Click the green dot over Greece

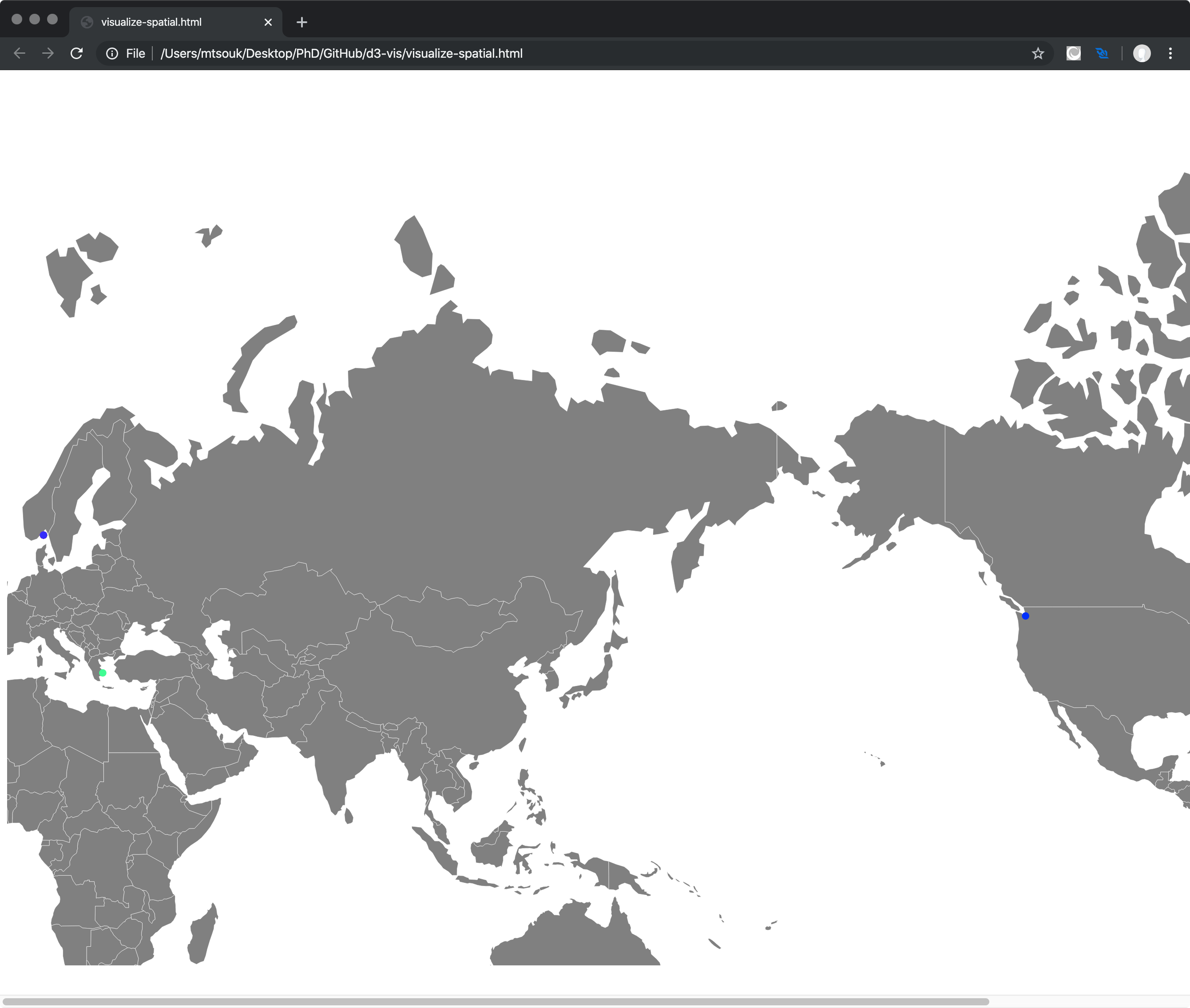pos(103,673)
